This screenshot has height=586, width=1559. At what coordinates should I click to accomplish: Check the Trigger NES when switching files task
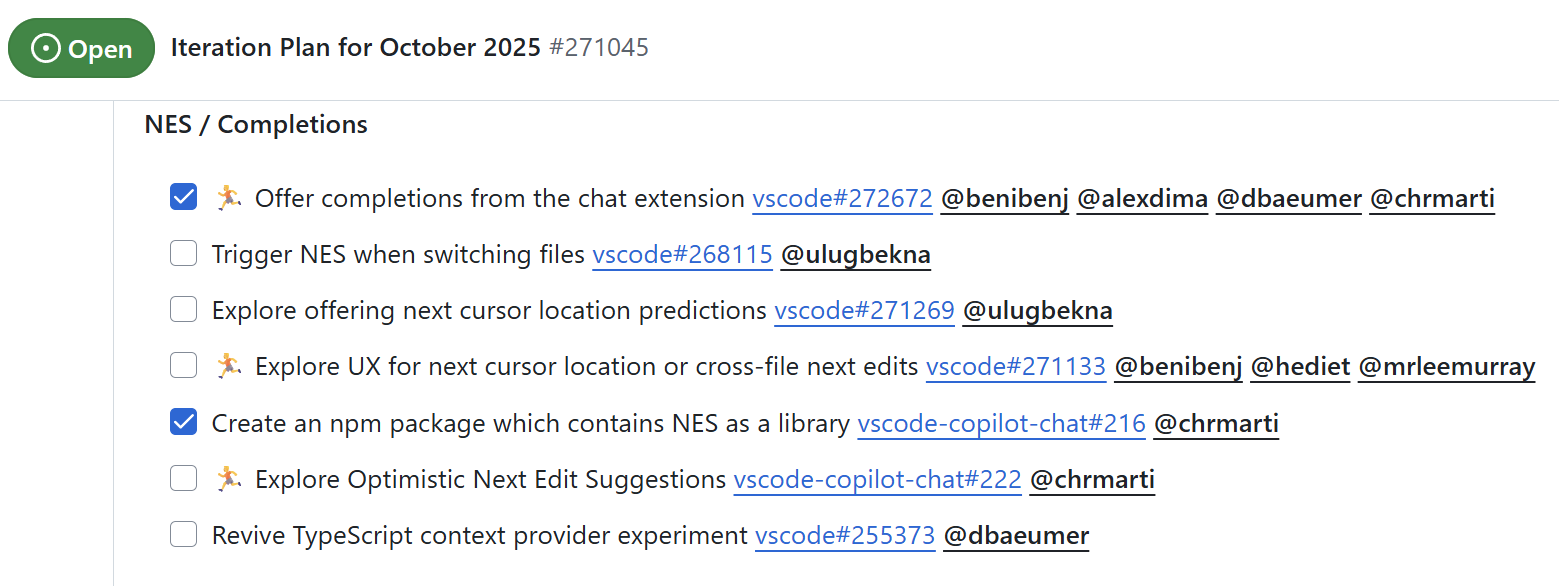pyautogui.click(x=183, y=253)
